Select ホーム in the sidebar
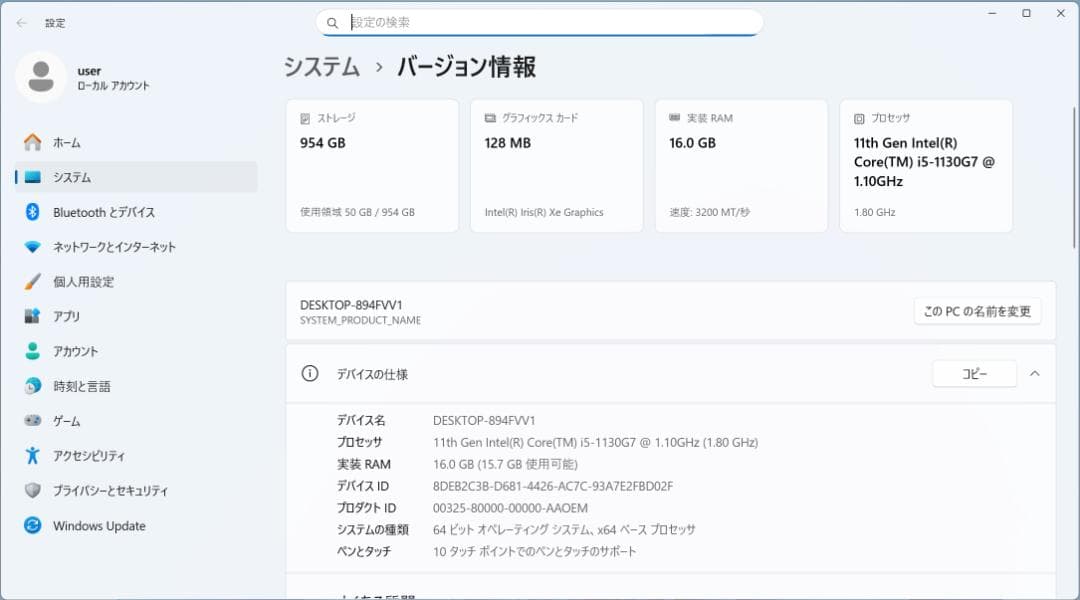1080x600 pixels. [66, 142]
